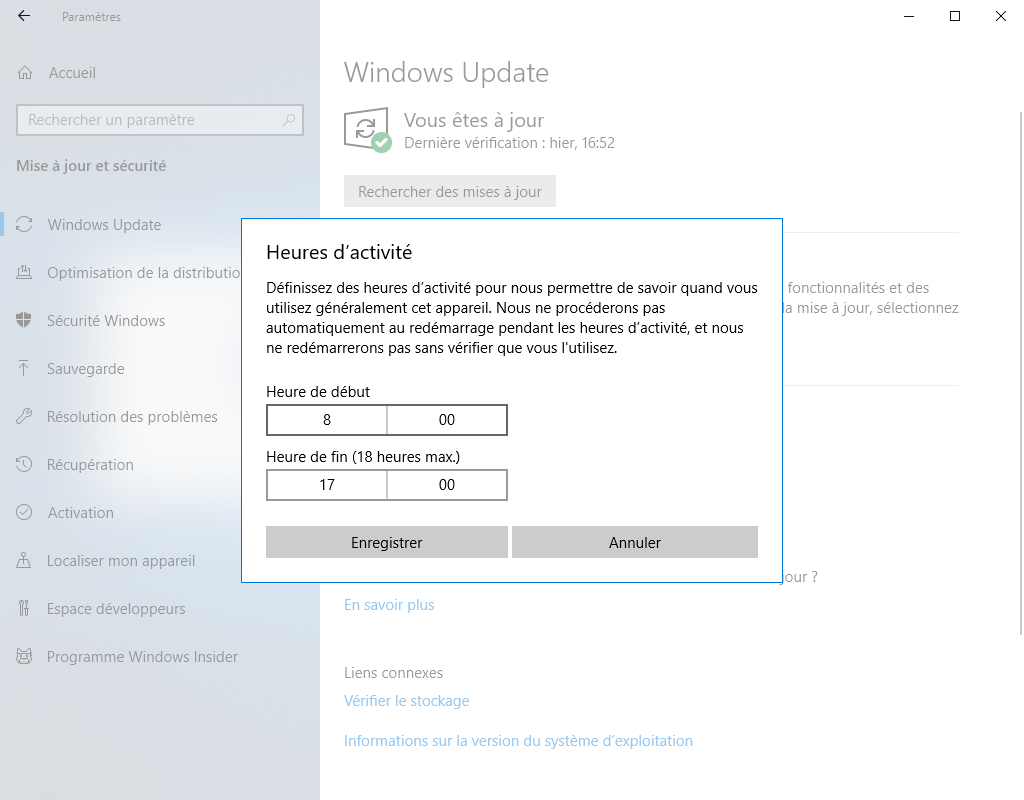The height and width of the screenshot is (800, 1024).
Task: Click the Dernière vérification : hier, 16:52 text
Action: click(509, 143)
